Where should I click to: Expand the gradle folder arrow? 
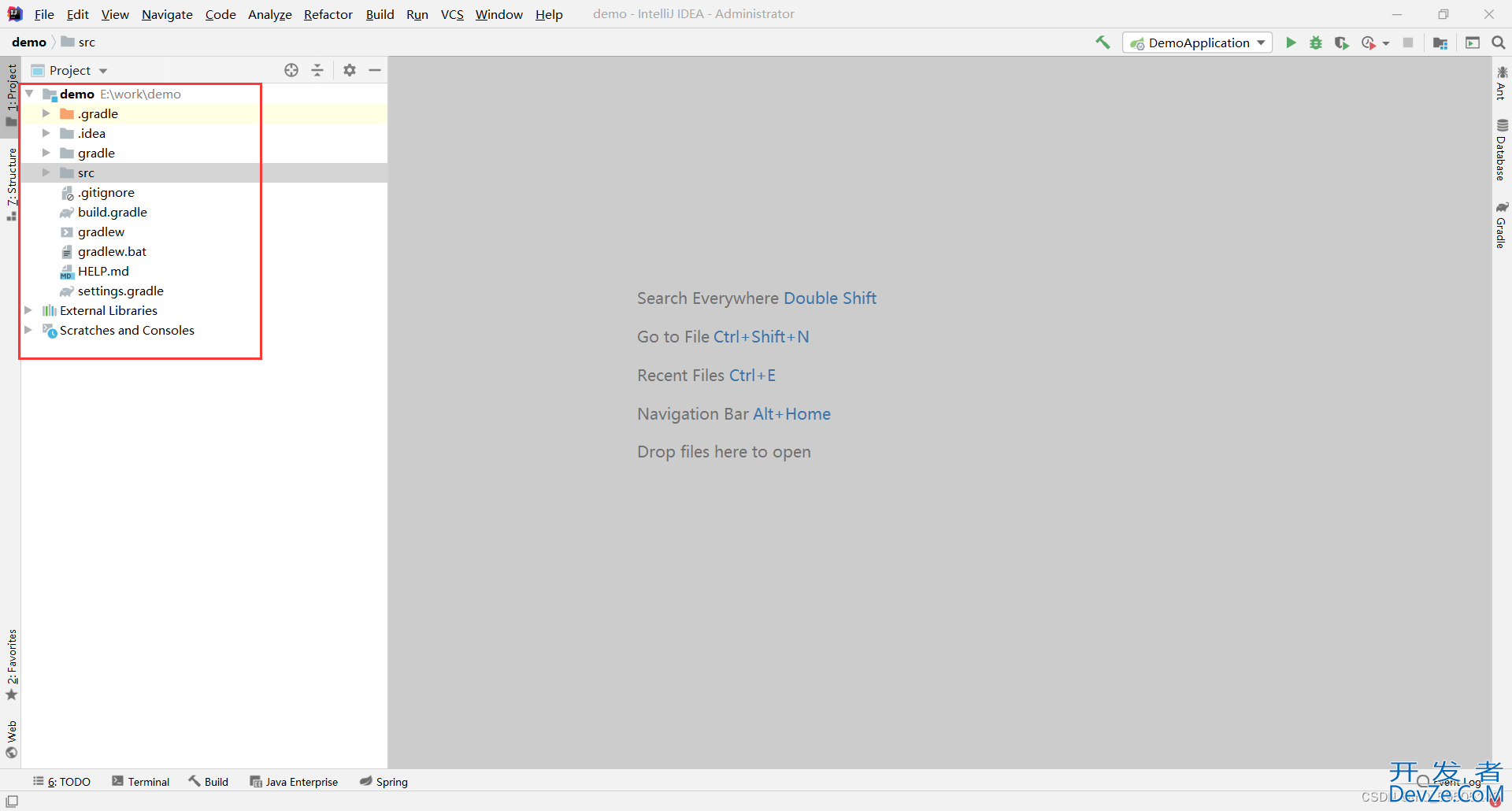(x=46, y=153)
